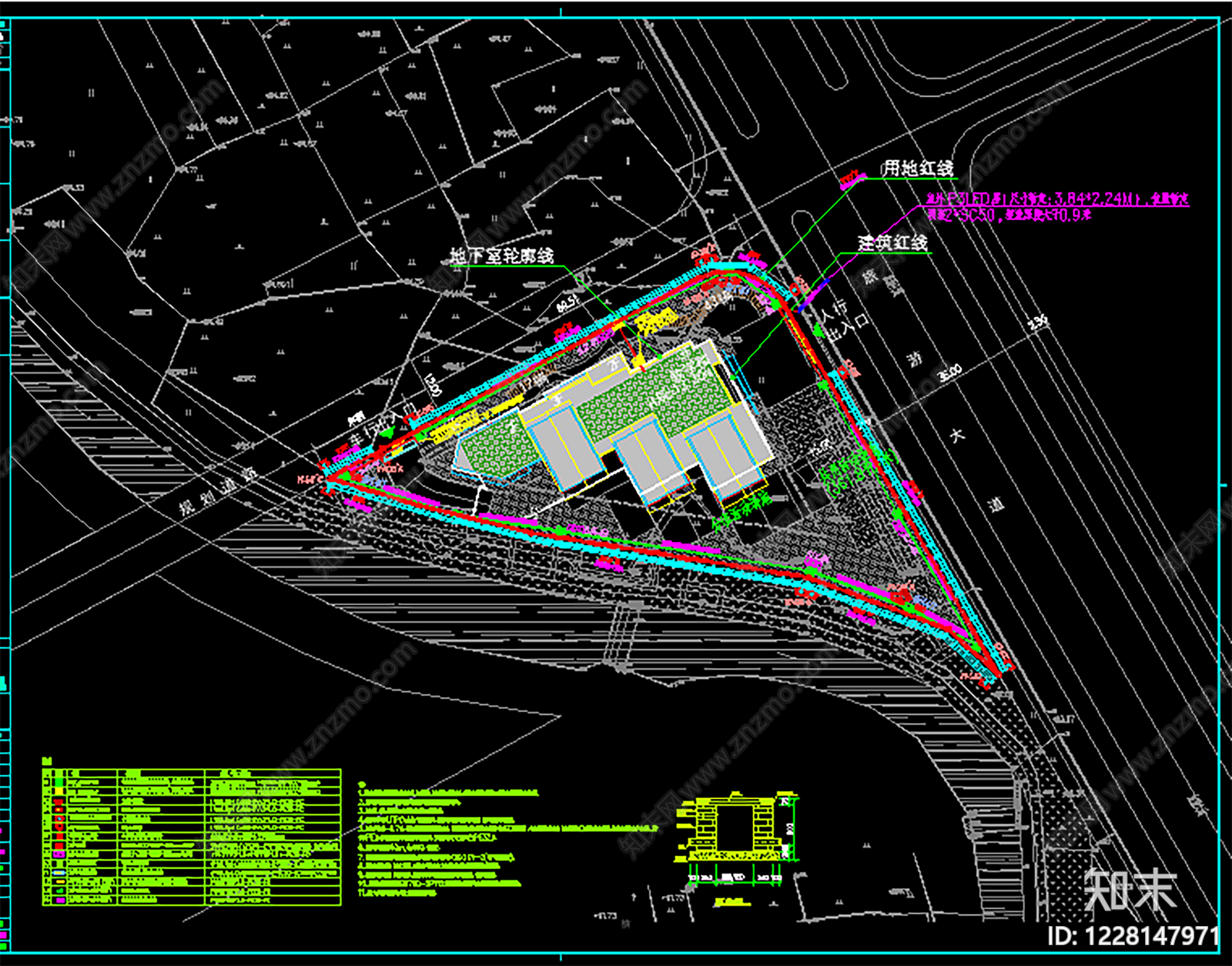Select the 用地红线 annotation label

(x=918, y=168)
